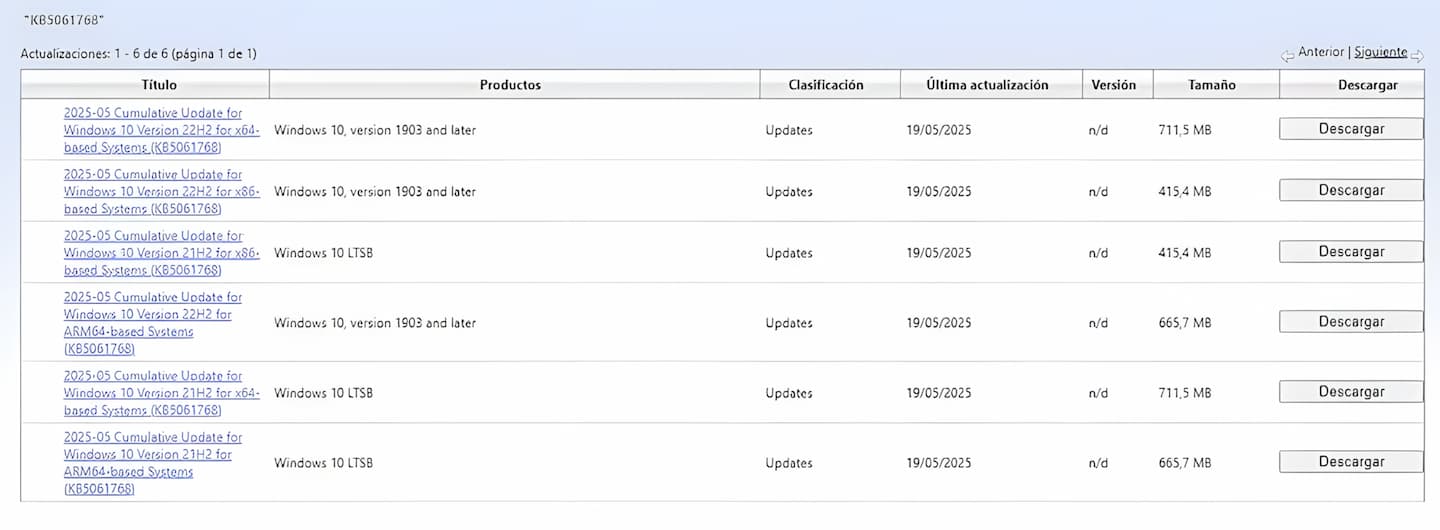Download the 21H2 x86 LTSB update
Viewport: 1440px width, 530px height.
coord(1350,252)
